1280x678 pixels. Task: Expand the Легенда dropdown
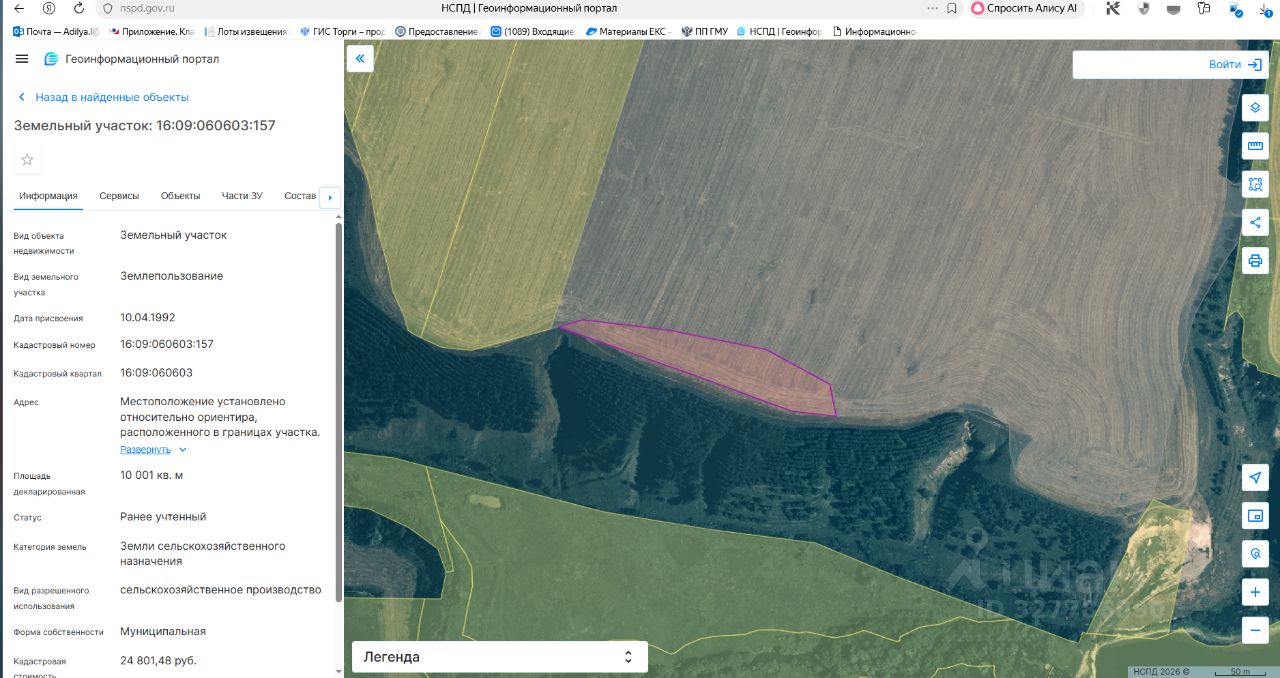click(499, 657)
